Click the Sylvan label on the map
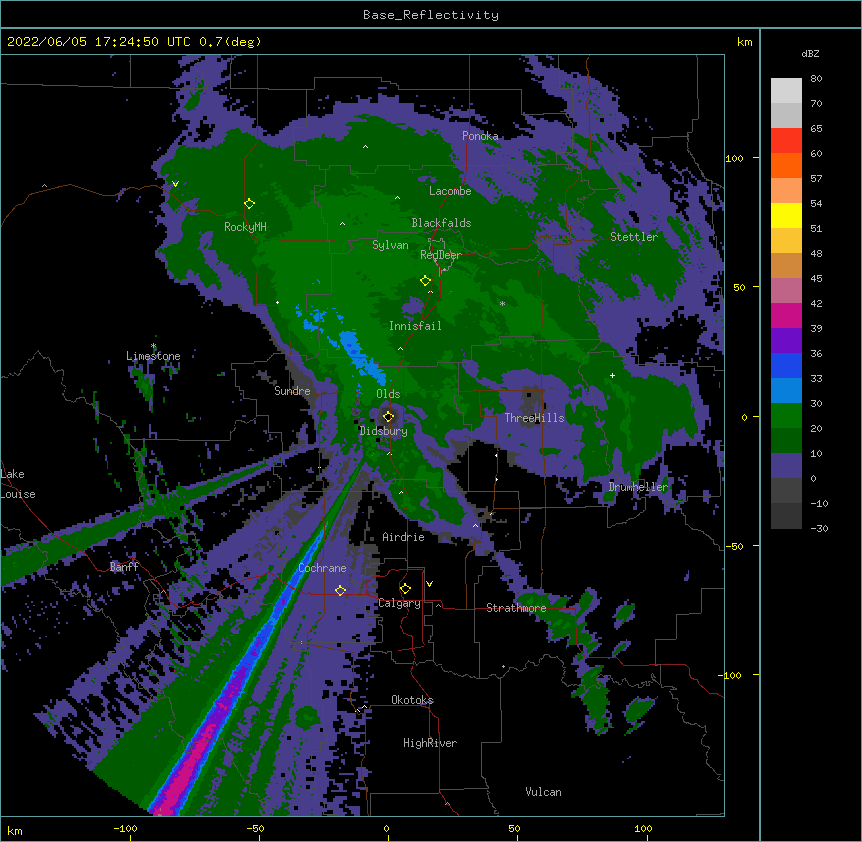 tap(390, 245)
